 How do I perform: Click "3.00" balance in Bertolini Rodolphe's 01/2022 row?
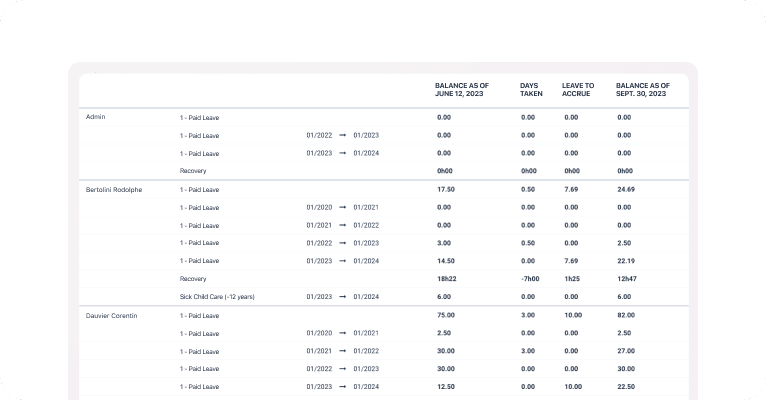[x=444, y=243]
